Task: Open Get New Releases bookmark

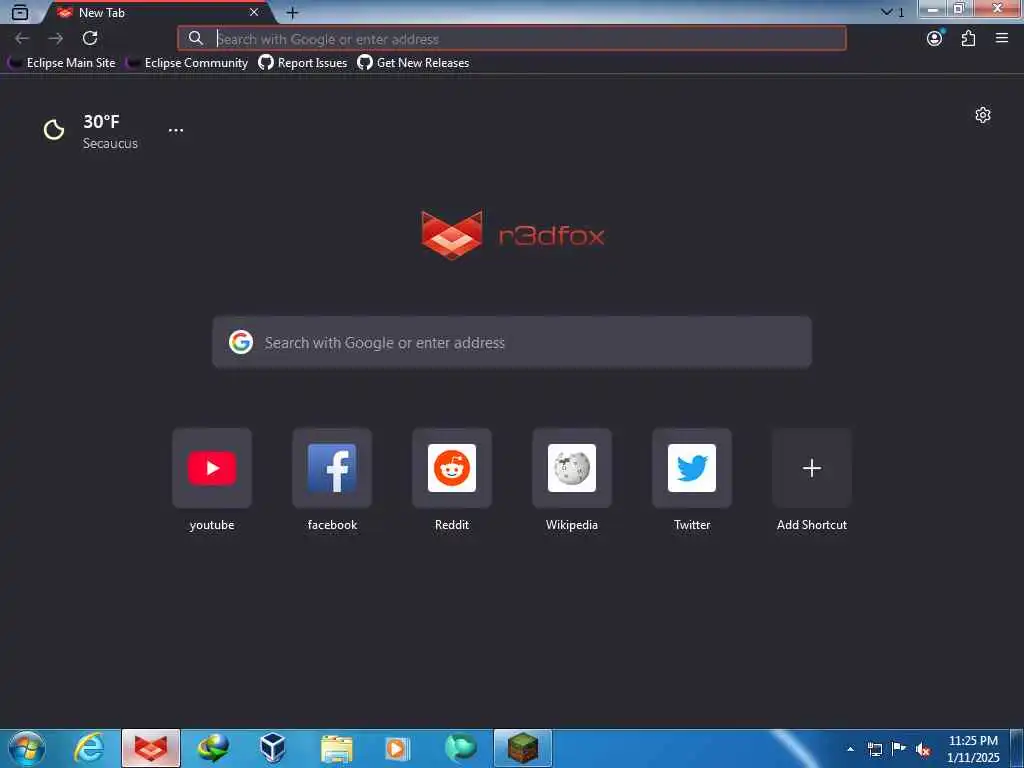Action: (x=413, y=63)
